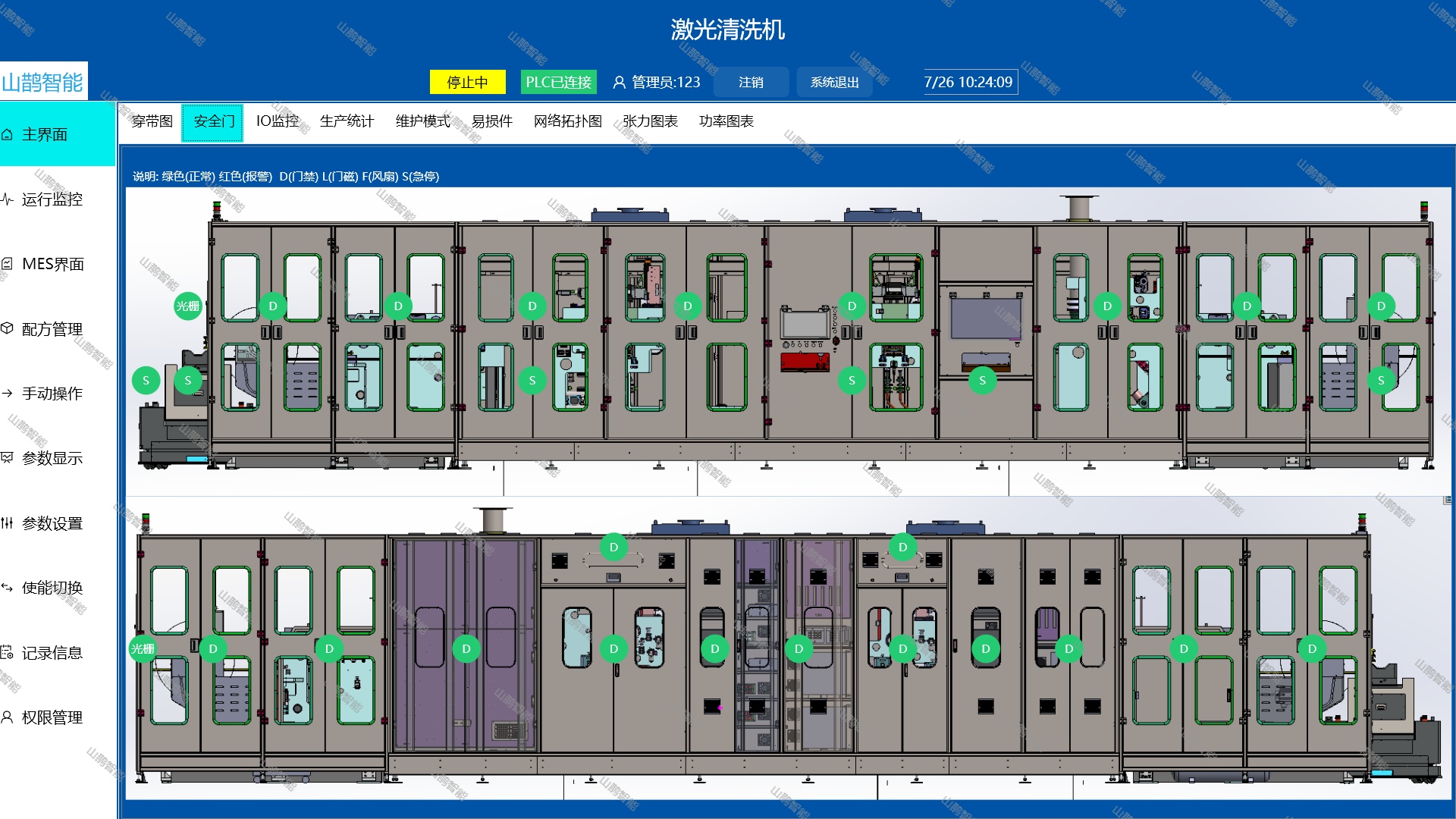Click the 系统退出 button
This screenshot has width=1456, height=819.
pyautogui.click(x=834, y=83)
